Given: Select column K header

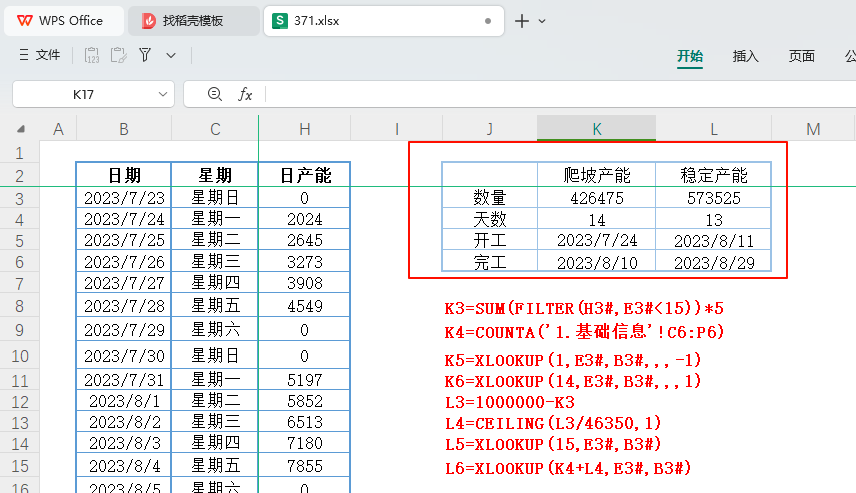Looking at the screenshot, I should (597, 129).
